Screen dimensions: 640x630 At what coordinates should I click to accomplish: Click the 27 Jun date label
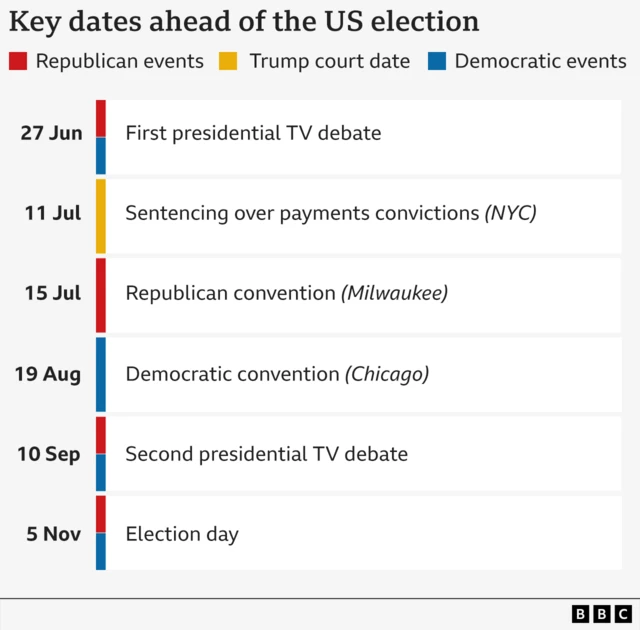[x=51, y=133]
